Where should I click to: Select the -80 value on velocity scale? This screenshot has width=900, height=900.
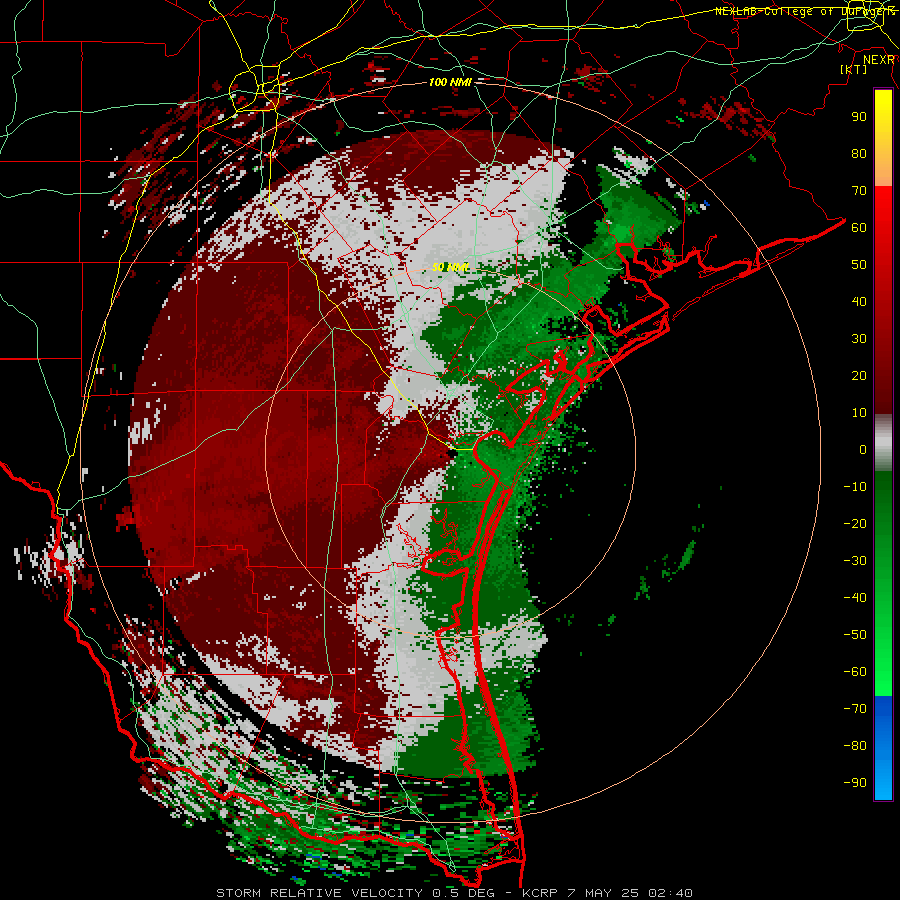tap(855, 746)
